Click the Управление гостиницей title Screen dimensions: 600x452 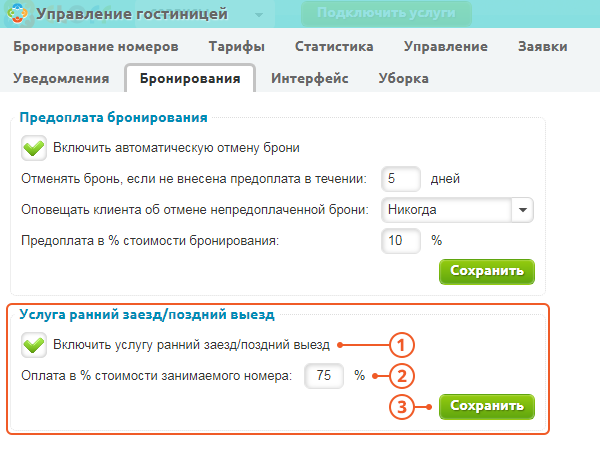point(132,14)
